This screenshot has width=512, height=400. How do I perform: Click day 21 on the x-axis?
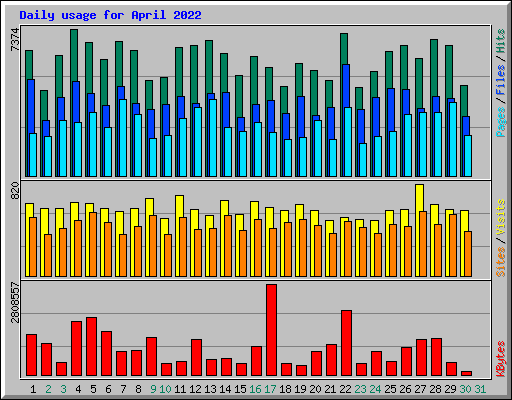click(330, 389)
